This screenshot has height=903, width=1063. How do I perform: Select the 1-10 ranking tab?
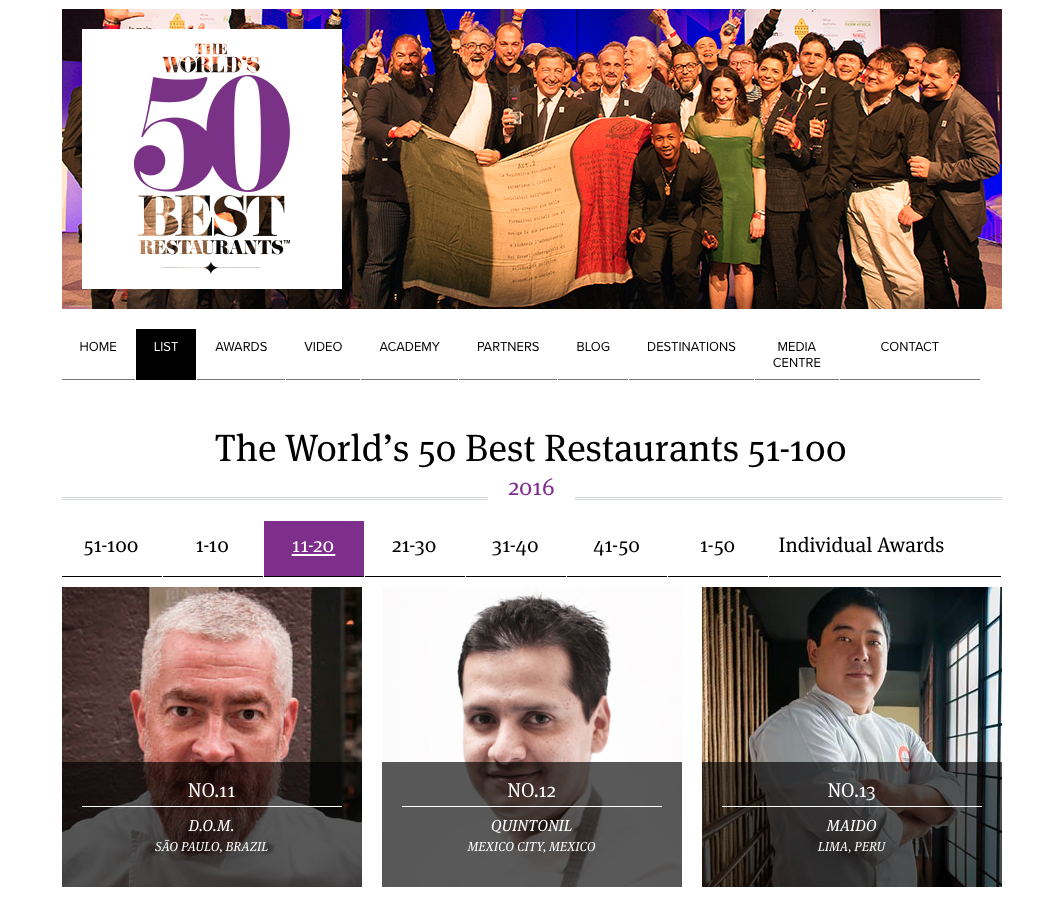click(212, 548)
